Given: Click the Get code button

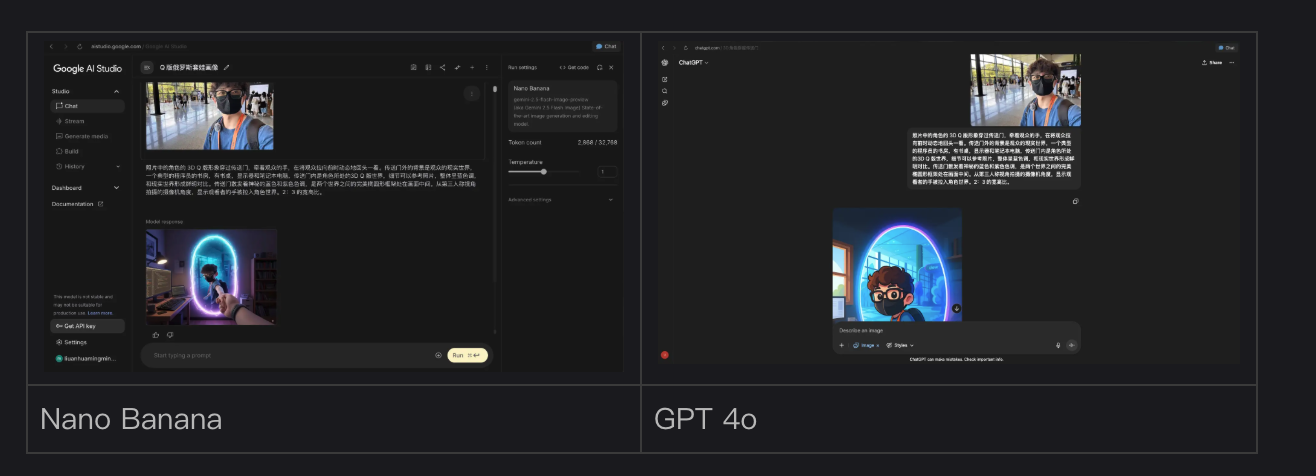Looking at the screenshot, I should click(574, 67).
